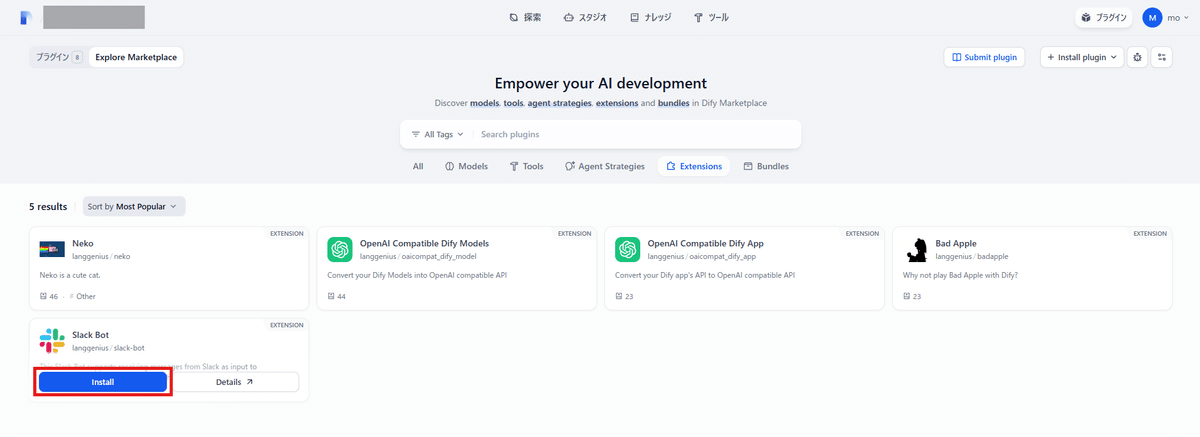The image size is (1200, 437).
Task: Click the Dify logo icon
Action: [26, 17]
